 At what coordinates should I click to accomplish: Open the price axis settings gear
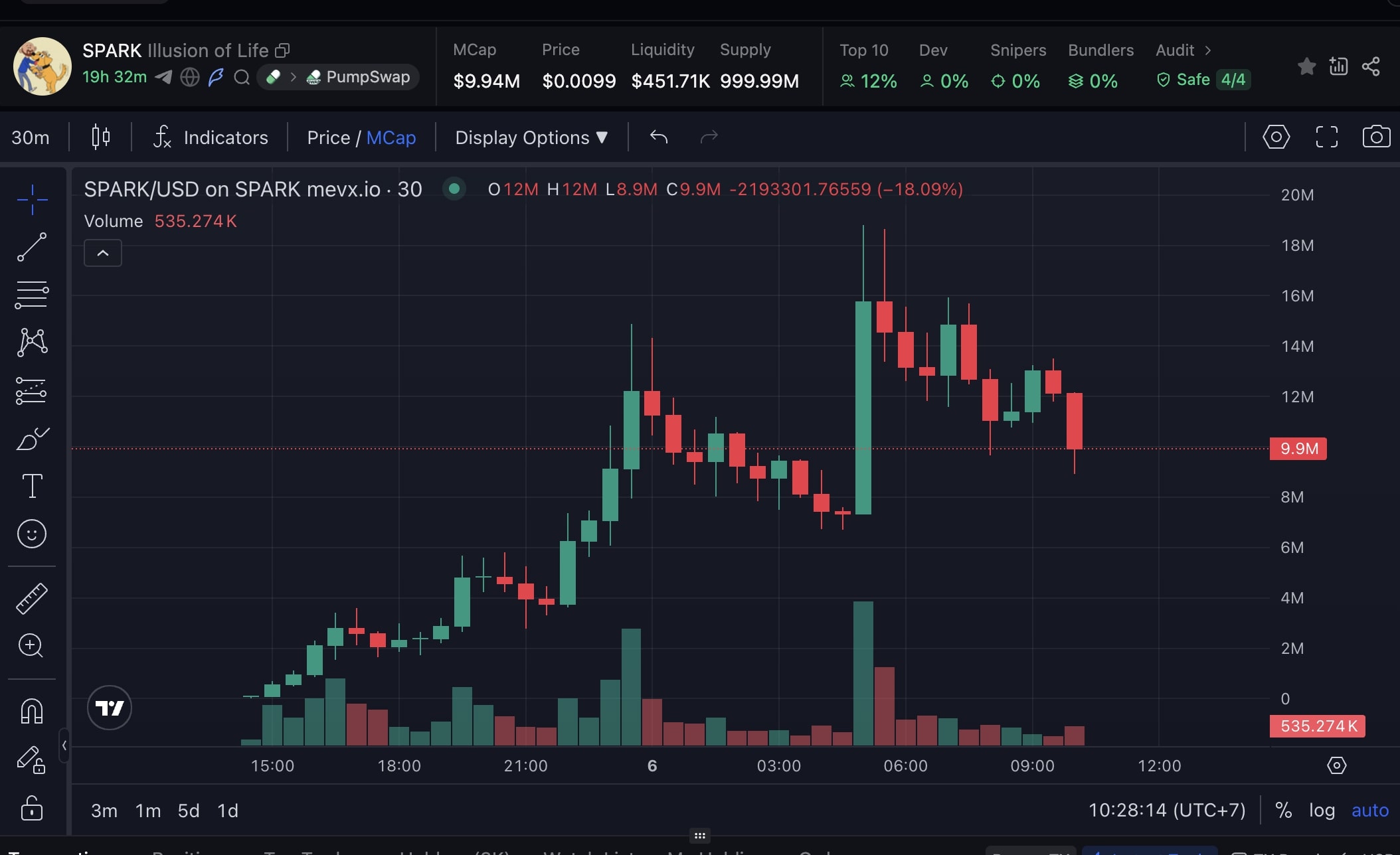[x=1336, y=765]
